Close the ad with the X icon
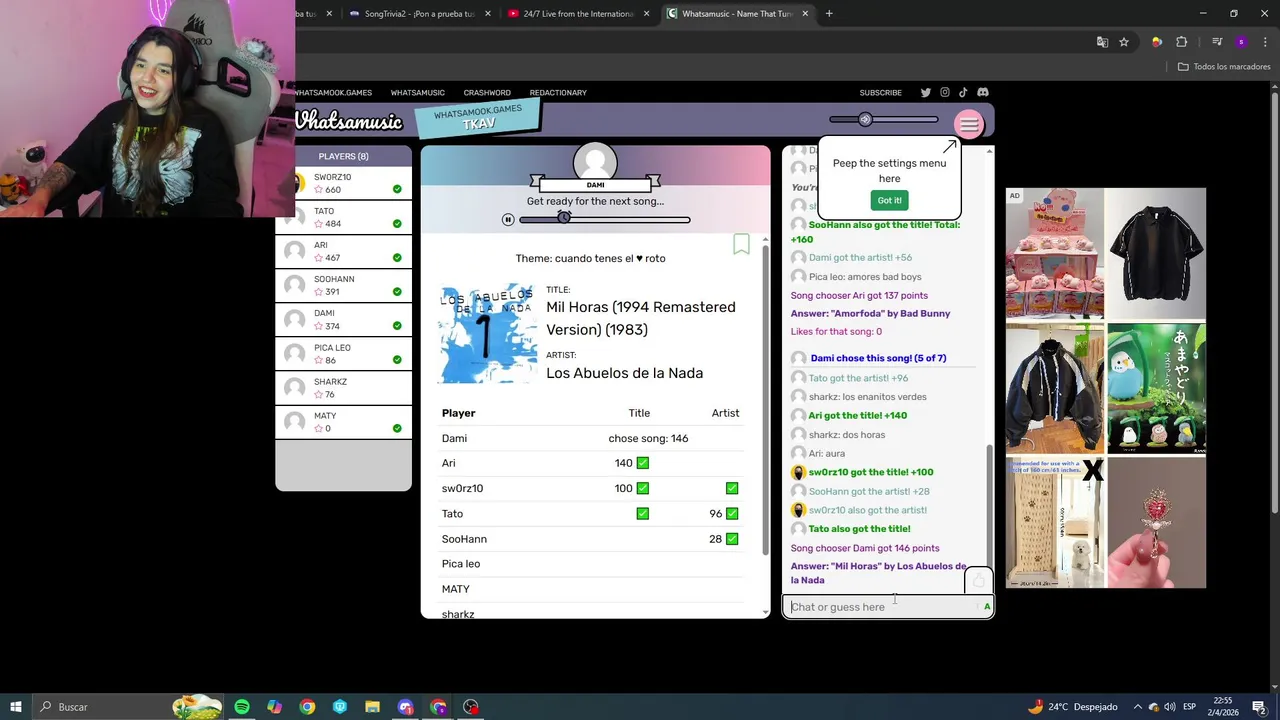Image resolution: width=1280 pixels, height=720 pixels. pyautogui.click(x=1092, y=471)
